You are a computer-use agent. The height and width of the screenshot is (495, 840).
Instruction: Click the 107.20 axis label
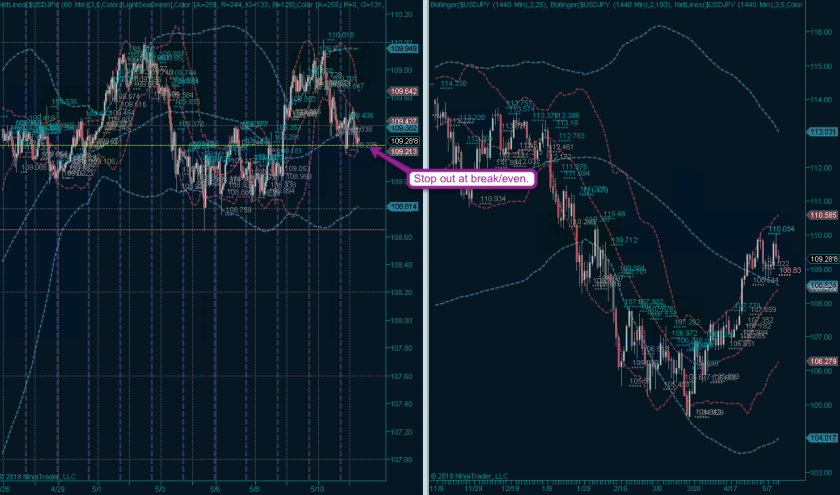pos(402,432)
